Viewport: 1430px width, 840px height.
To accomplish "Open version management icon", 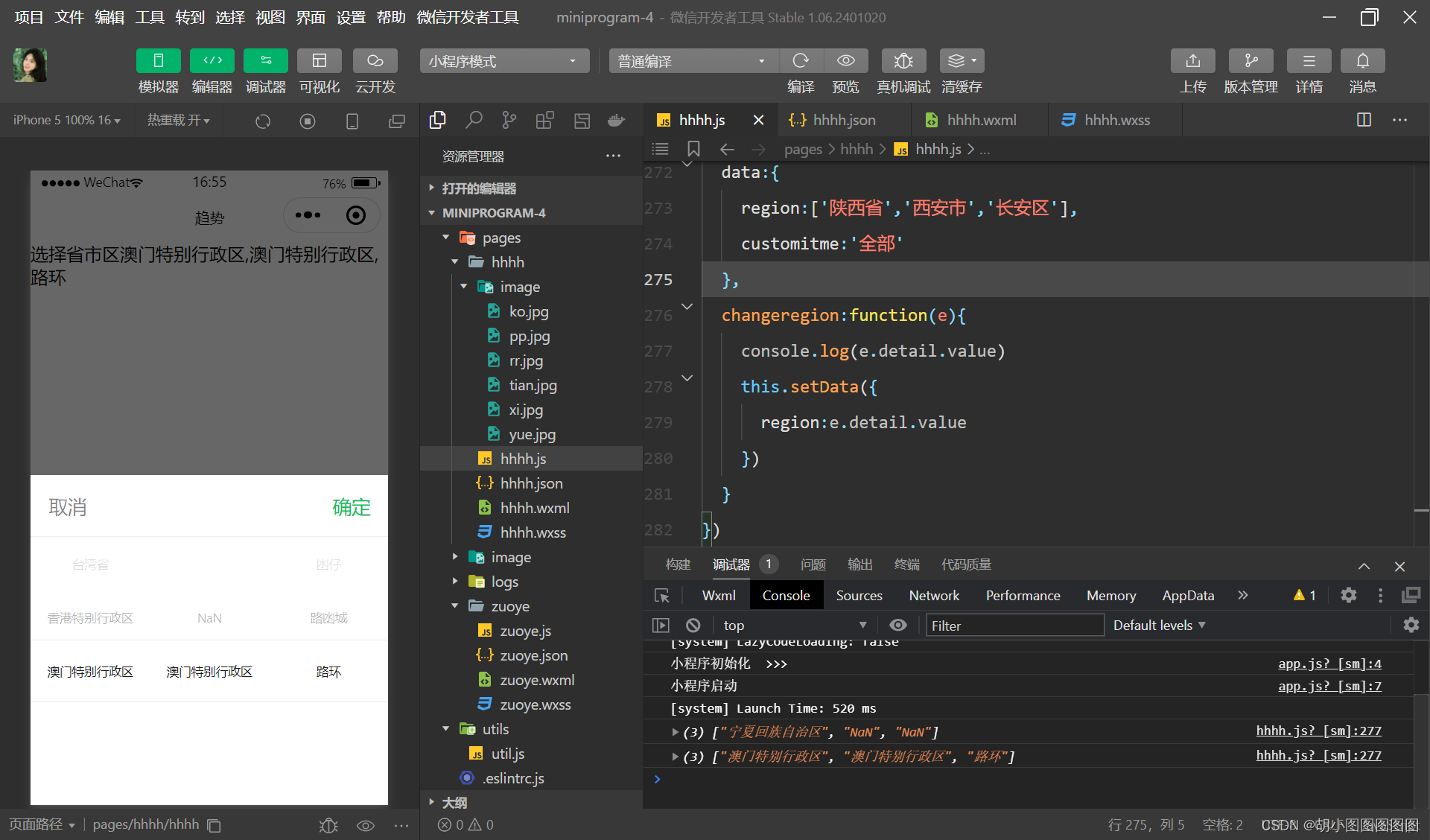I will (x=1251, y=61).
